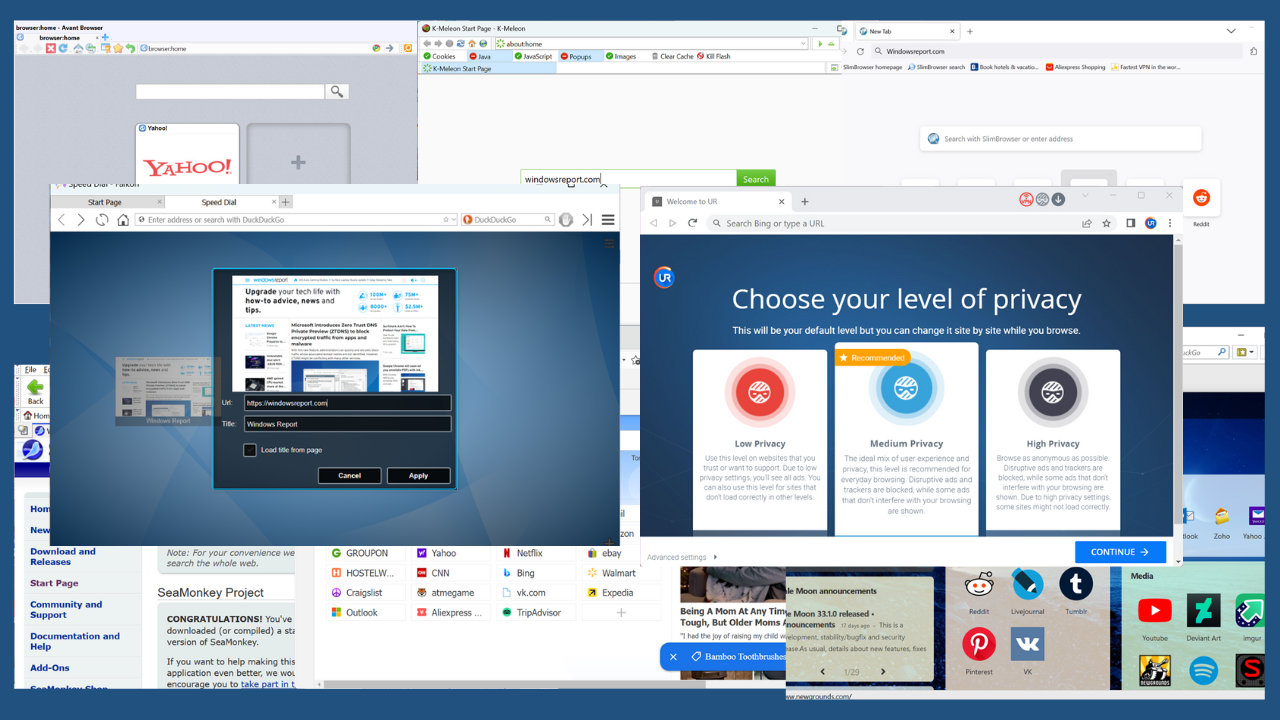Click the green Search button in K-Meleon
Viewport: 1280px width, 720px height.
tap(756, 179)
